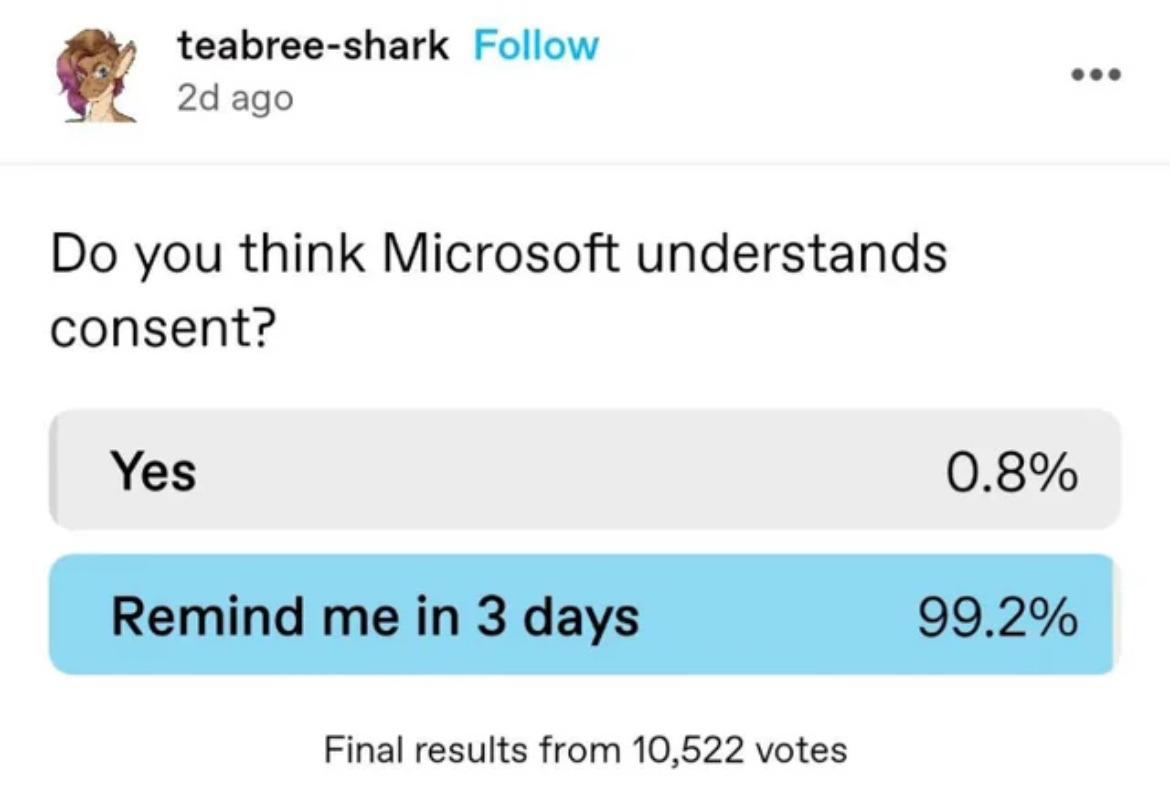The width and height of the screenshot is (1170, 797).
Task: Click the "Yes" label text
Action: click(153, 471)
